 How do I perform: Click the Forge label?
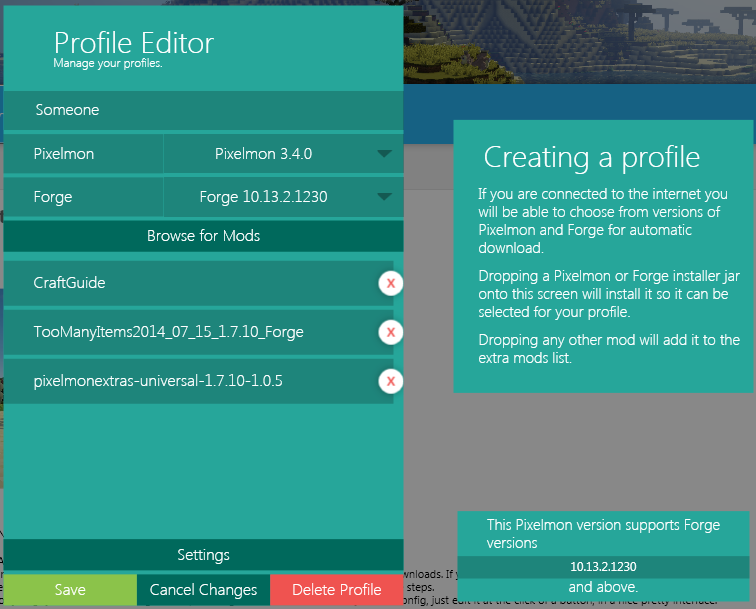53,197
